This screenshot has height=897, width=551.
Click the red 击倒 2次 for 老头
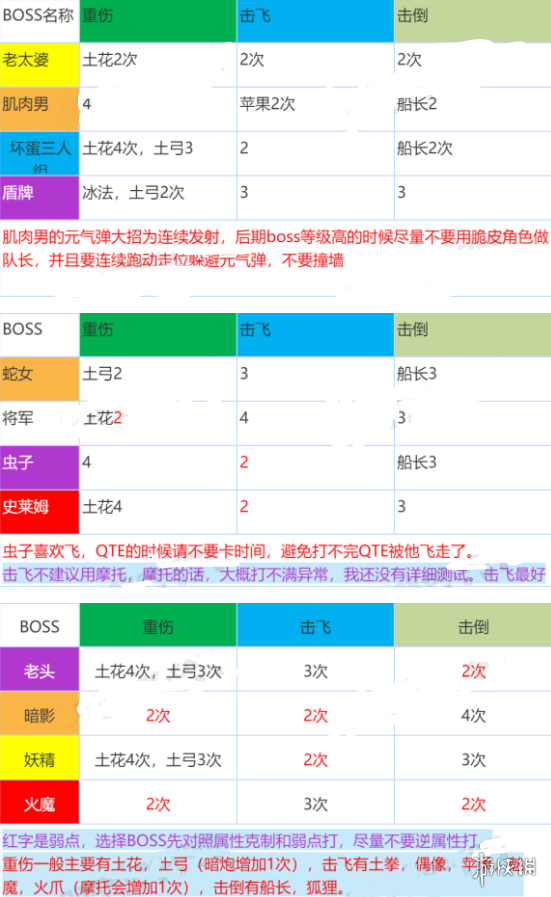pyautogui.click(x=473, y=669)
